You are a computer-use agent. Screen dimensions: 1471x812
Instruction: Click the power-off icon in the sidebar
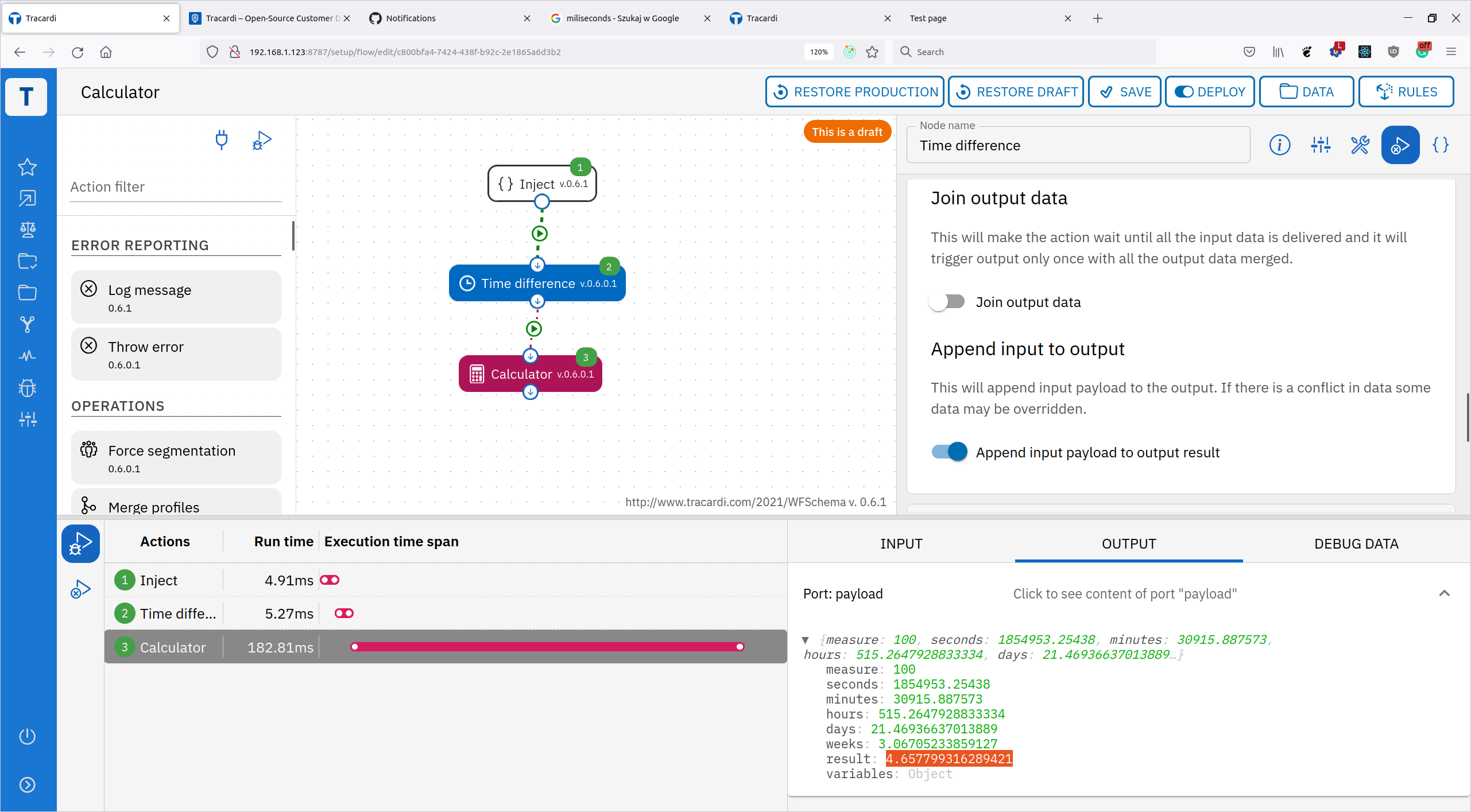click(x=27, y=736)
